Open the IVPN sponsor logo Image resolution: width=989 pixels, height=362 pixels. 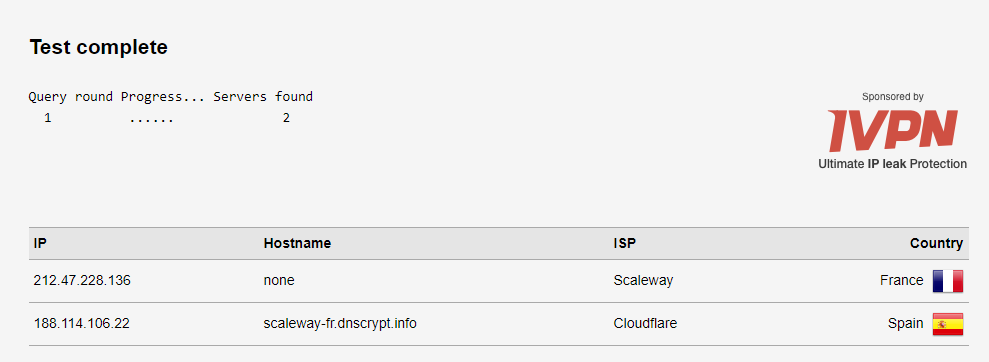coord(892,131)
